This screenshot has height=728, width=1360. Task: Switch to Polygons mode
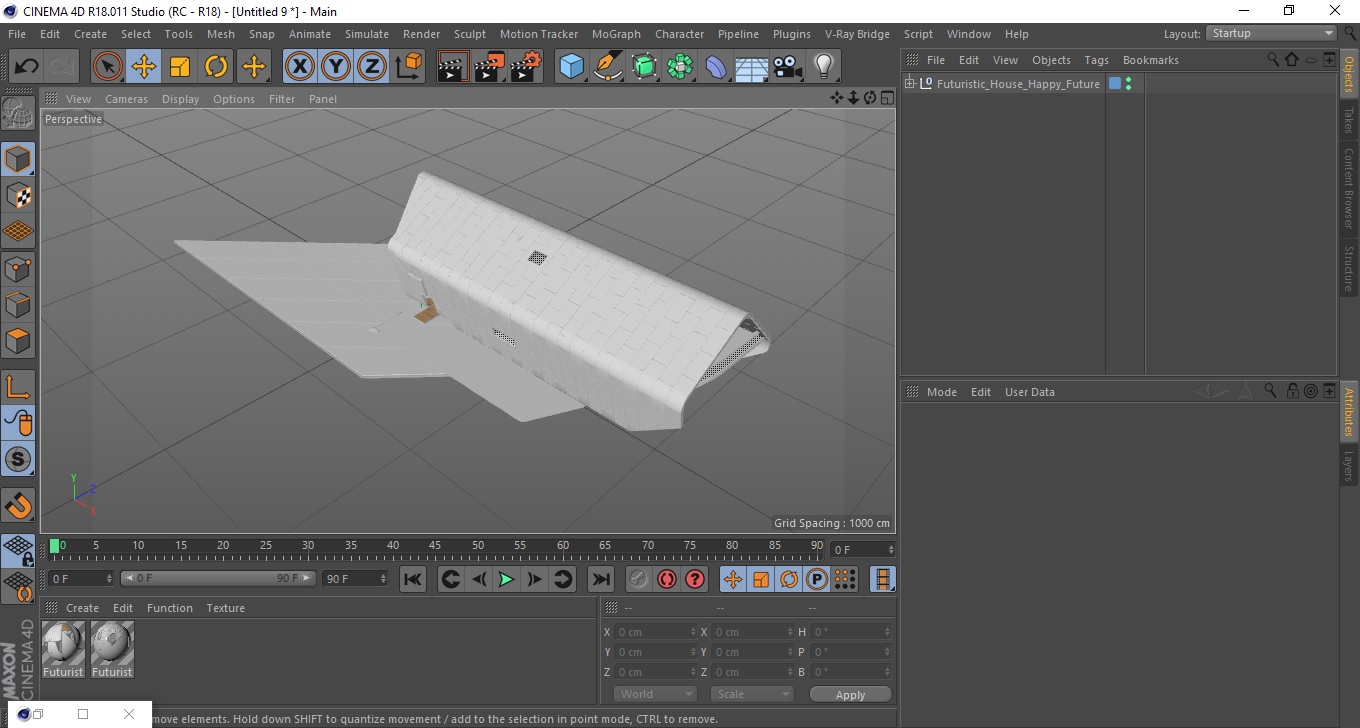coord(18,340)
